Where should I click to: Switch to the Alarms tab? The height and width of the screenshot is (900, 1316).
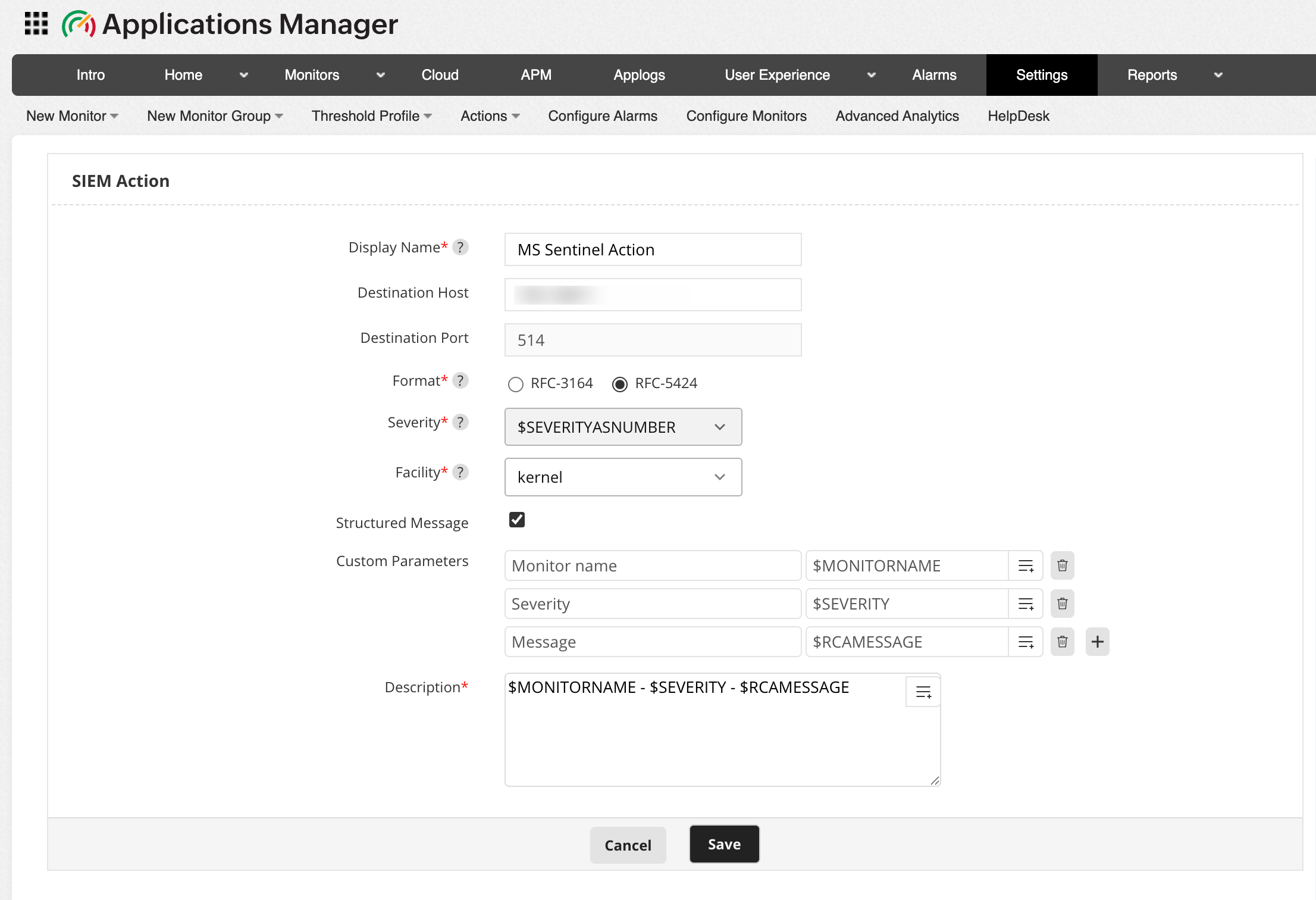(934, 75)
